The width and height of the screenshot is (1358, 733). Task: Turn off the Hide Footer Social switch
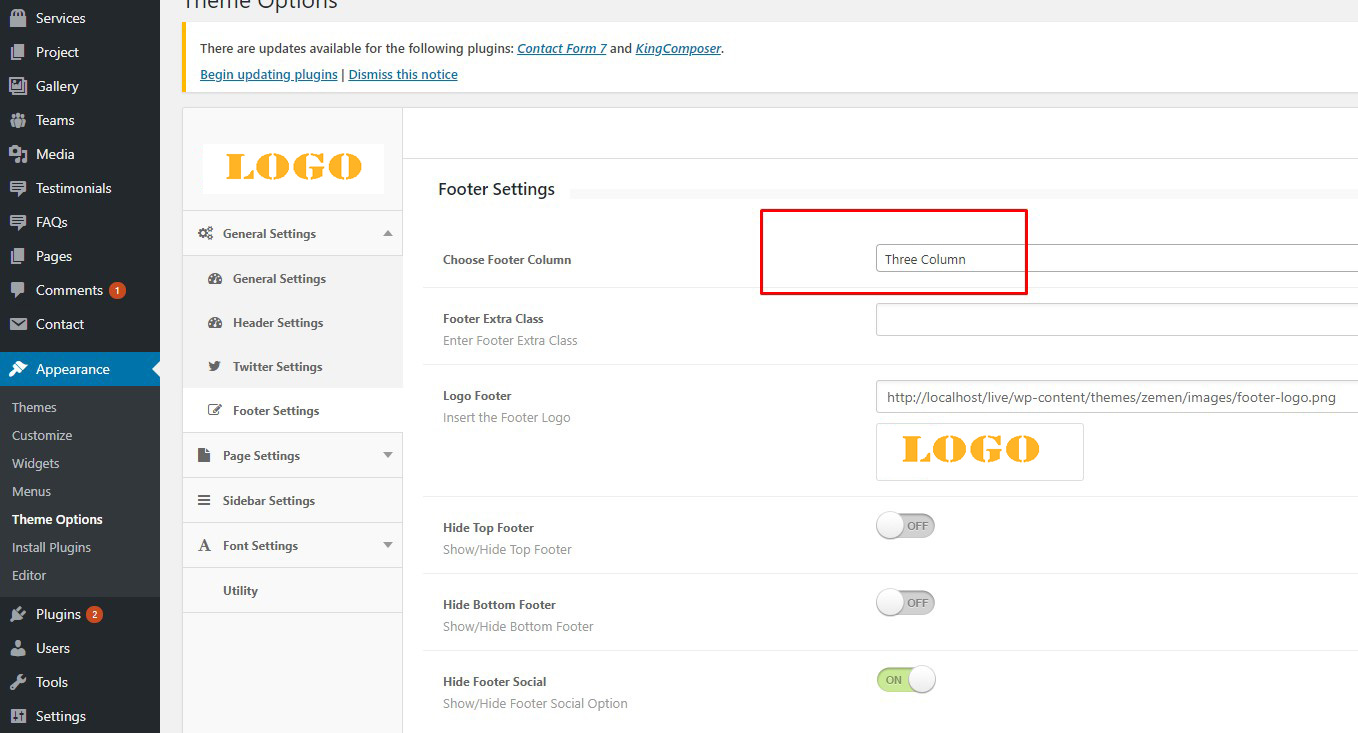pos(905,680)
